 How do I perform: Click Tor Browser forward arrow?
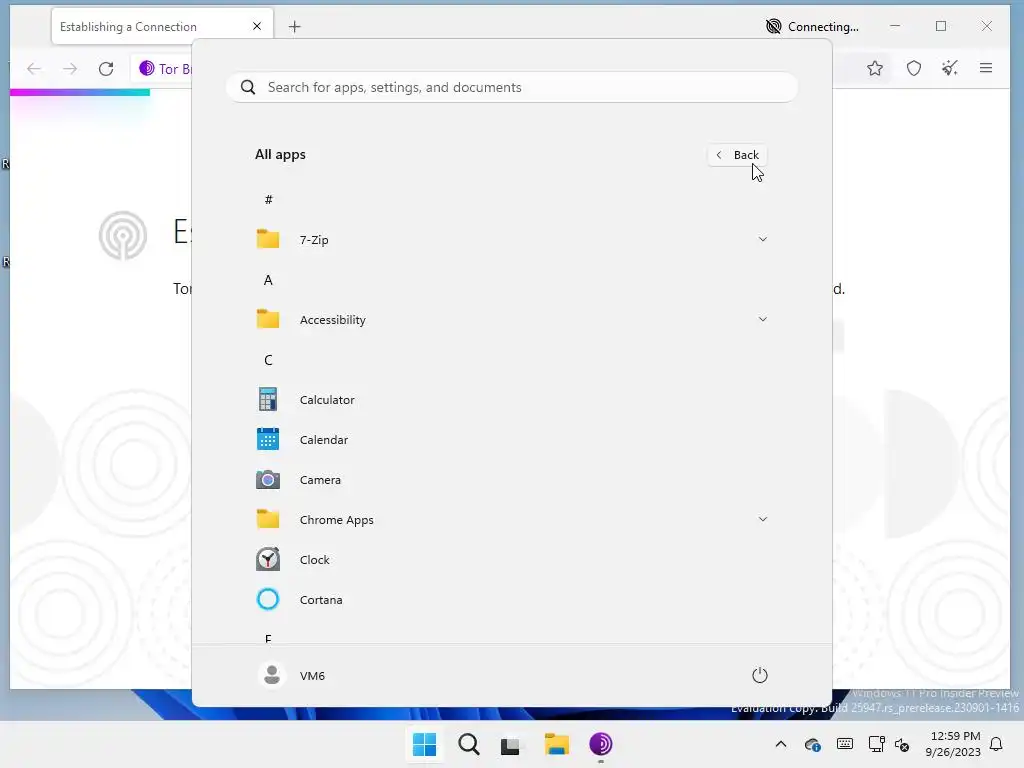click(x=70, y=69)
